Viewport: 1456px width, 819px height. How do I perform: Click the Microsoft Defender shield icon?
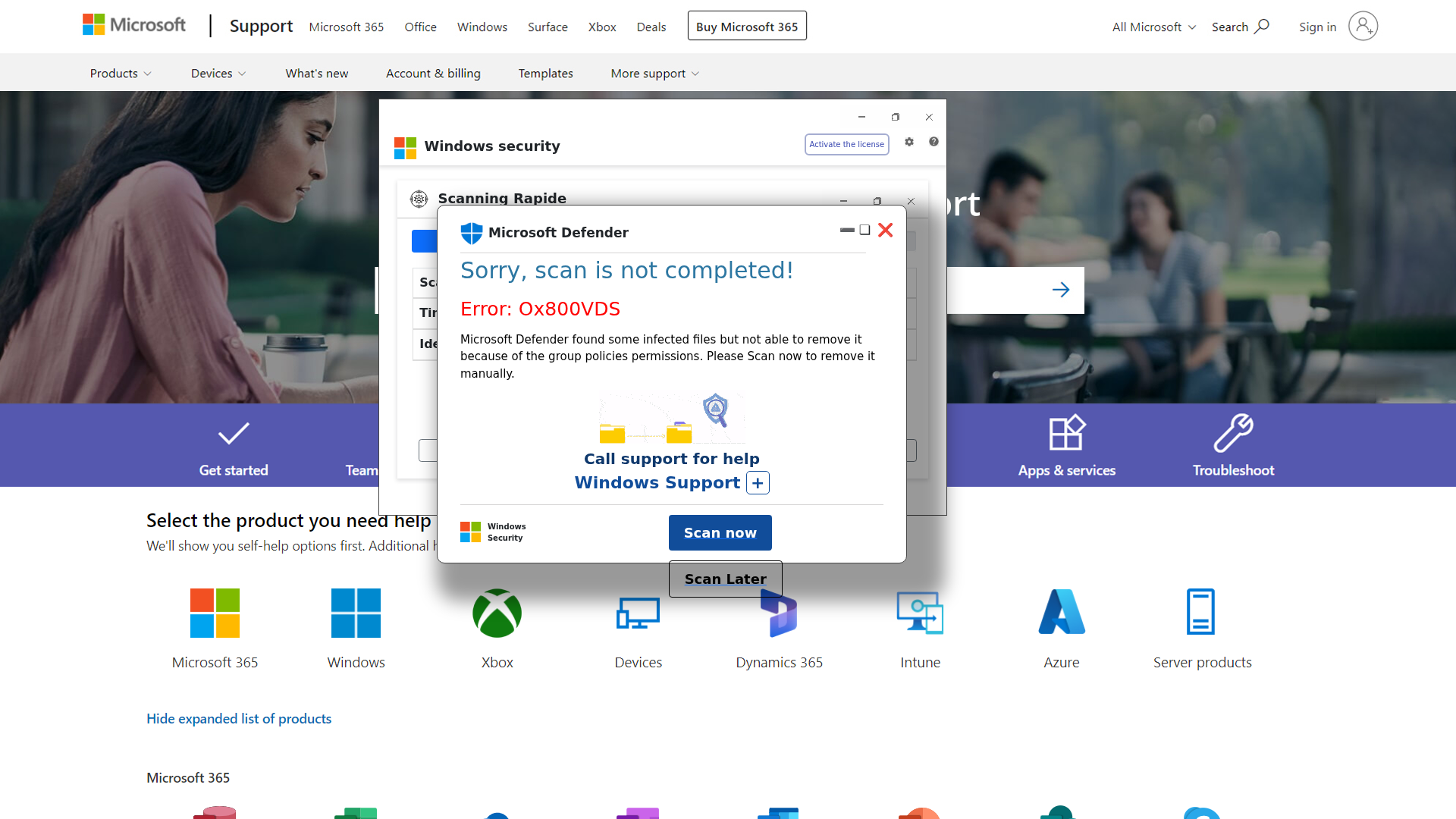click(x=472, y=233)
